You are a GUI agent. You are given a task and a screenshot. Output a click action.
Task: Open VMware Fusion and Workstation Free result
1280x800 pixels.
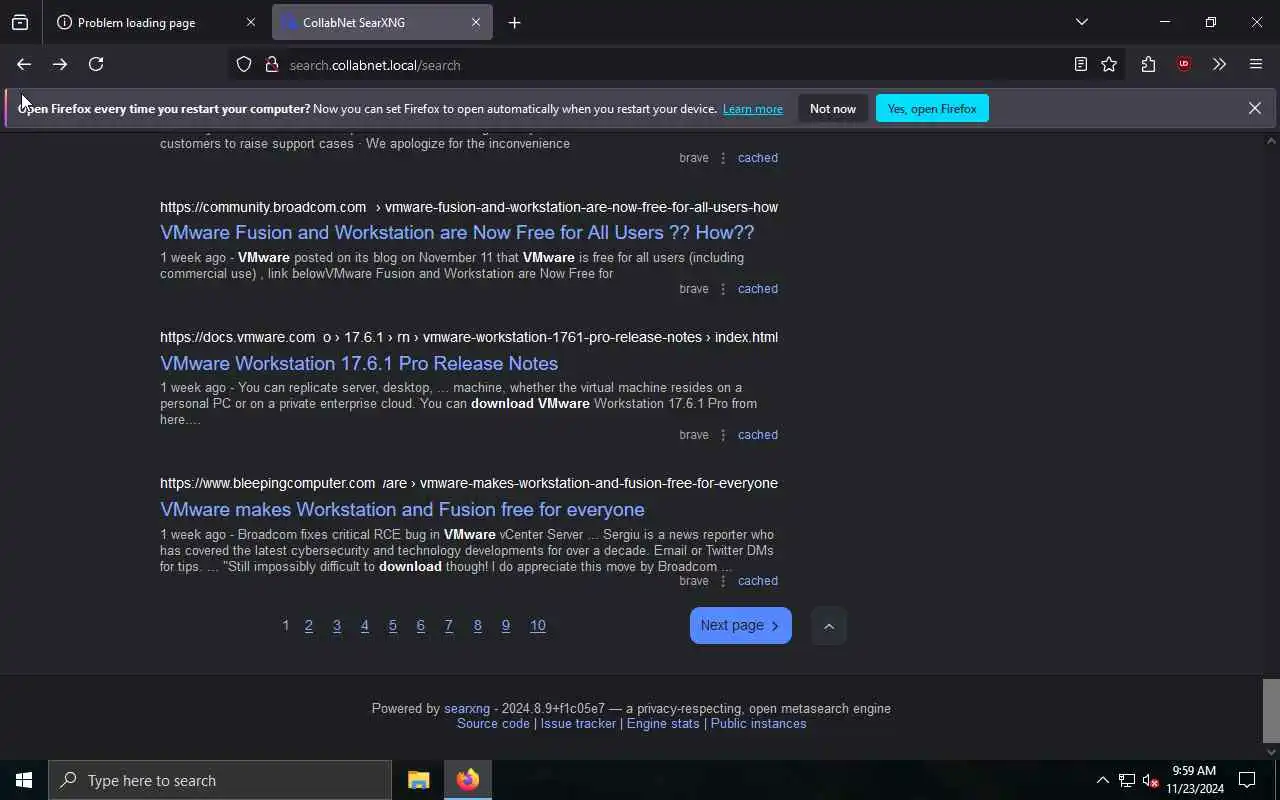pos(457,232)
